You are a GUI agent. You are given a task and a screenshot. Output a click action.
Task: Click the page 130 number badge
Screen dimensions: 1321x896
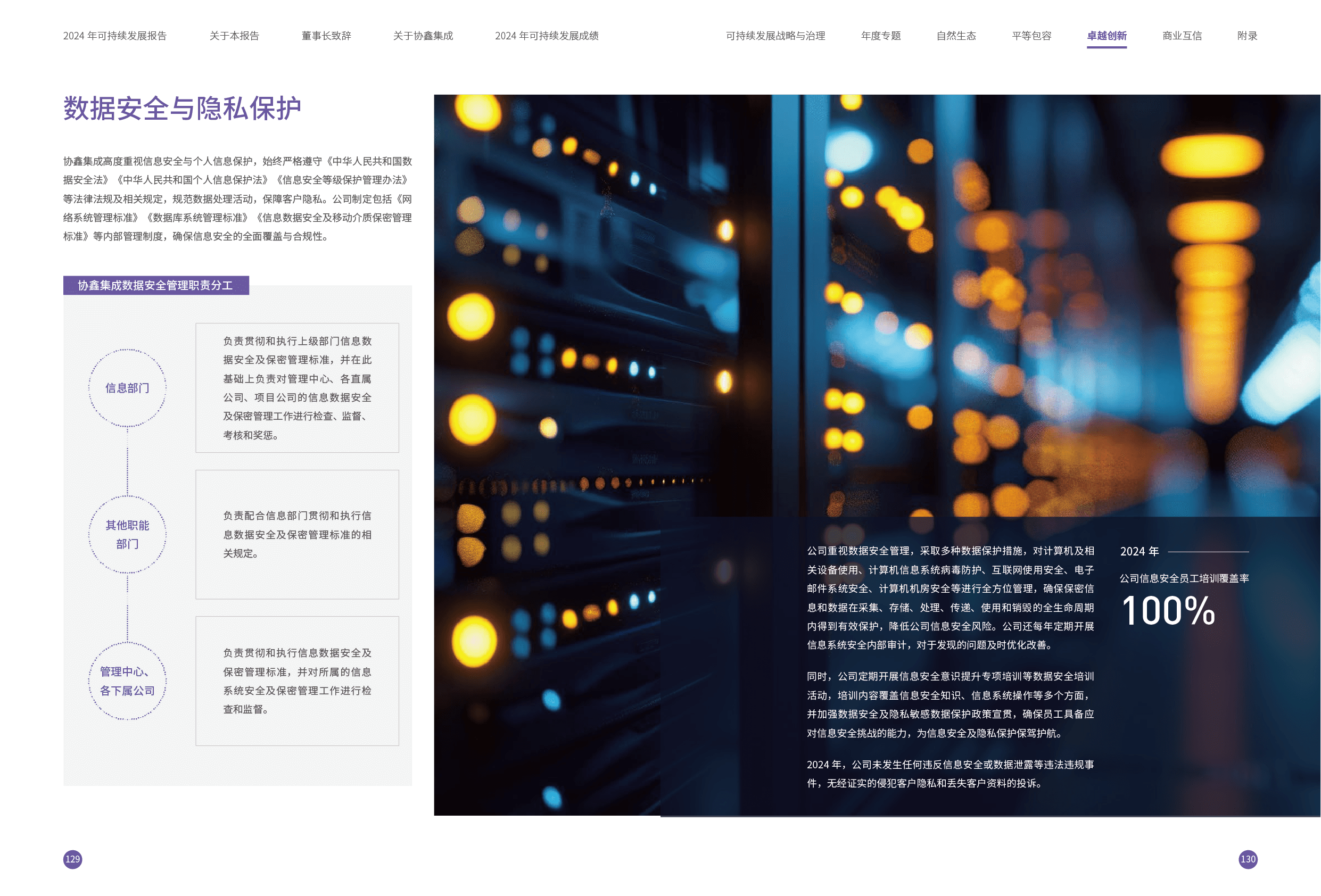pos(1248,859)
